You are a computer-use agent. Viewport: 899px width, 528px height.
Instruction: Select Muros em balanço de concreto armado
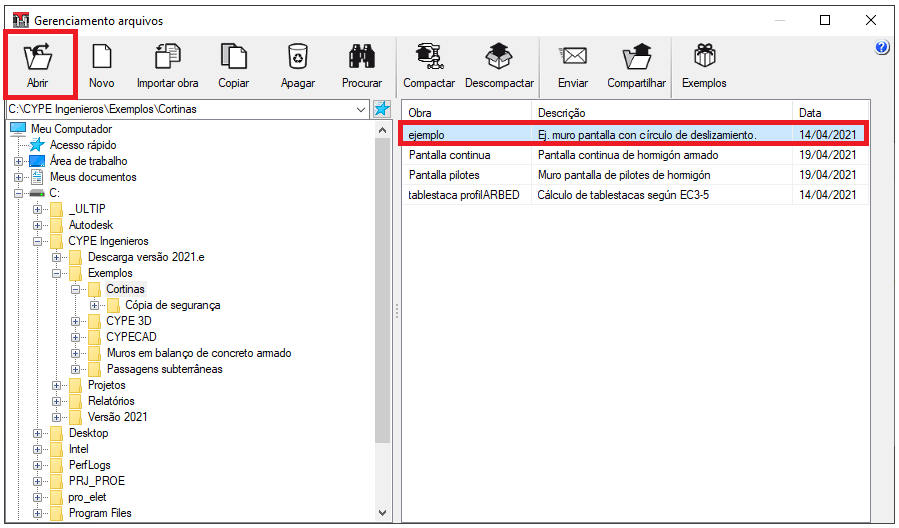[x=199, y=353]
